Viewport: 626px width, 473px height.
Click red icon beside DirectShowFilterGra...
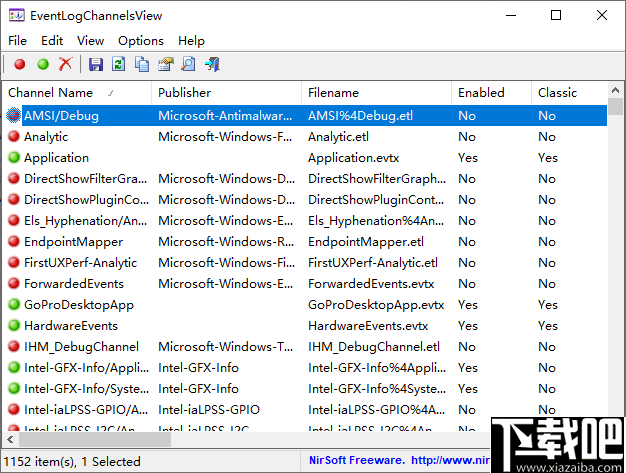[x=14, y=178]
